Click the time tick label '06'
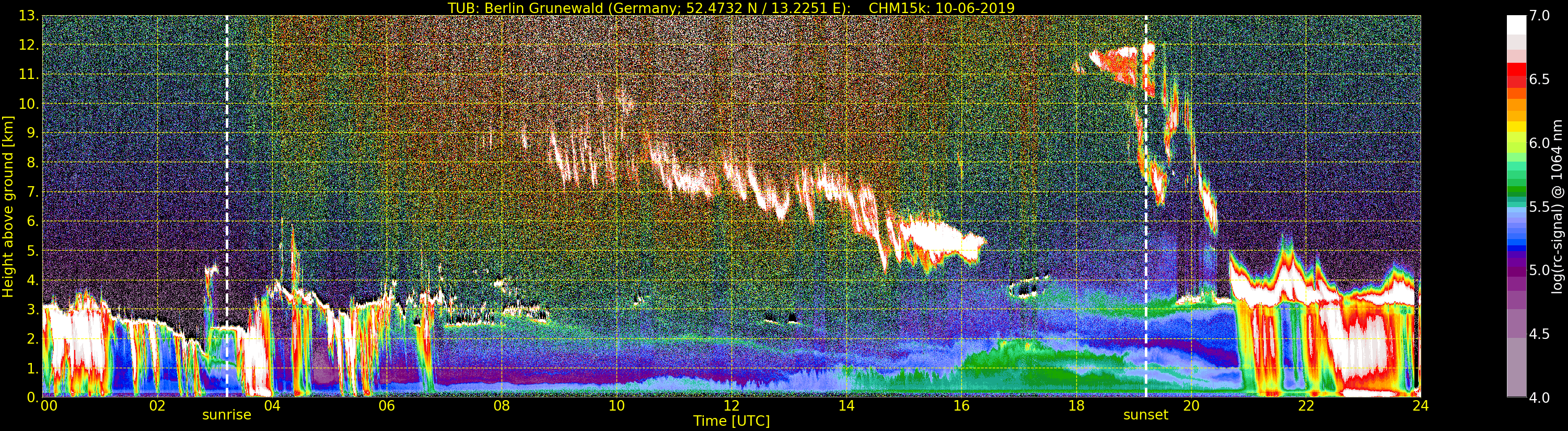 click(387, 405)
